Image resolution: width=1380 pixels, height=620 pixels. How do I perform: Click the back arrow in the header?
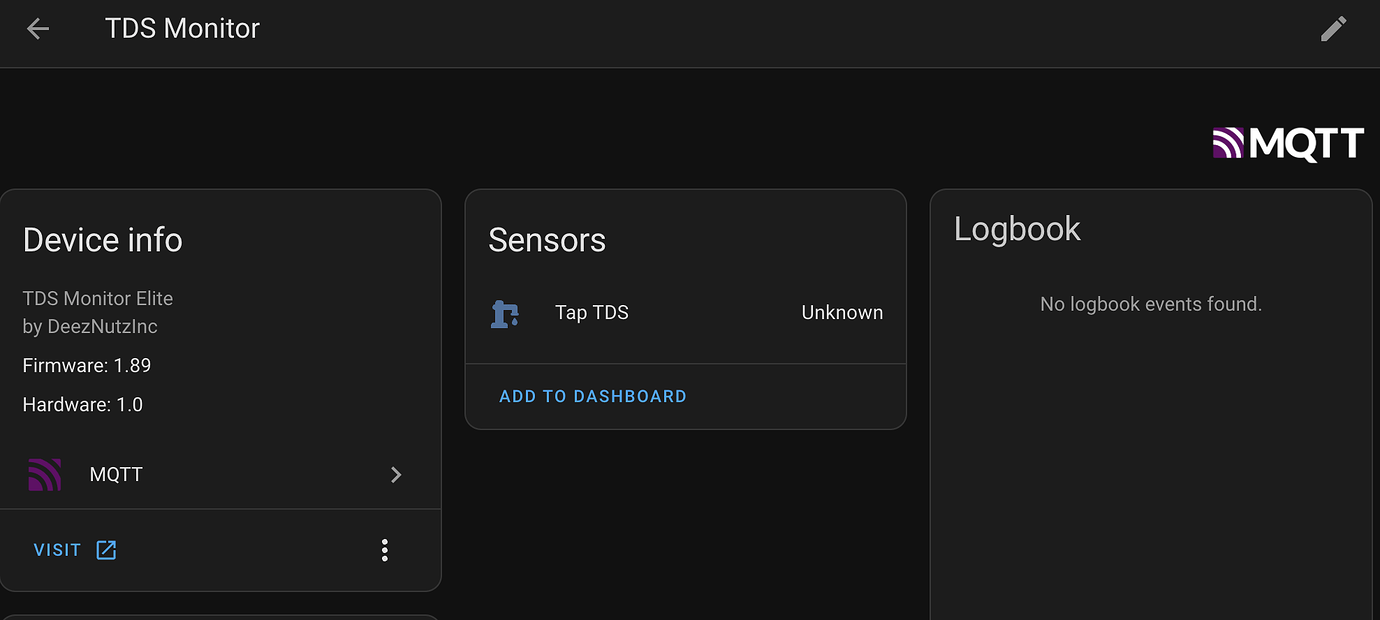point(37,28)
